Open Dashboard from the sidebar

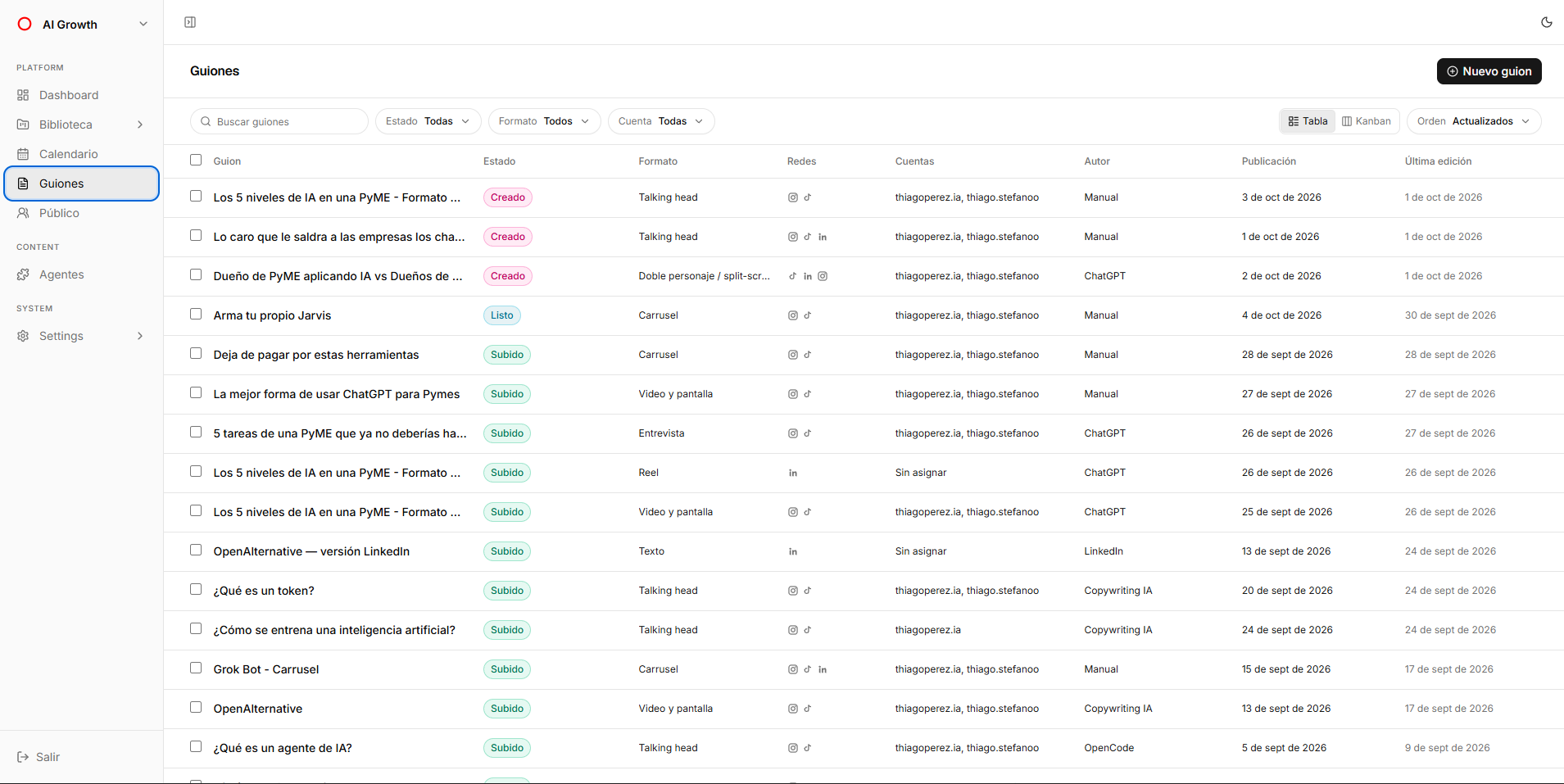pos(82,95)
